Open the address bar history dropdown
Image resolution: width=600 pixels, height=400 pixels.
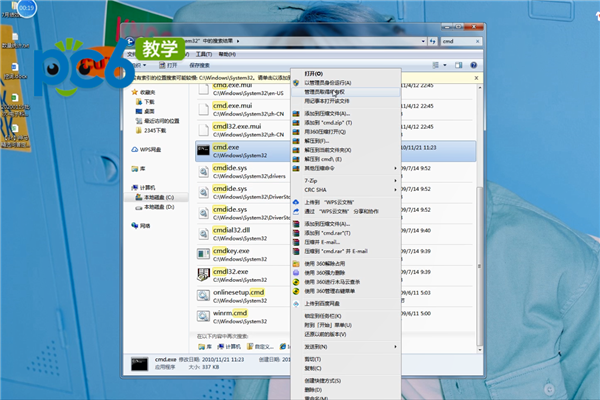(x=423, y=41)
